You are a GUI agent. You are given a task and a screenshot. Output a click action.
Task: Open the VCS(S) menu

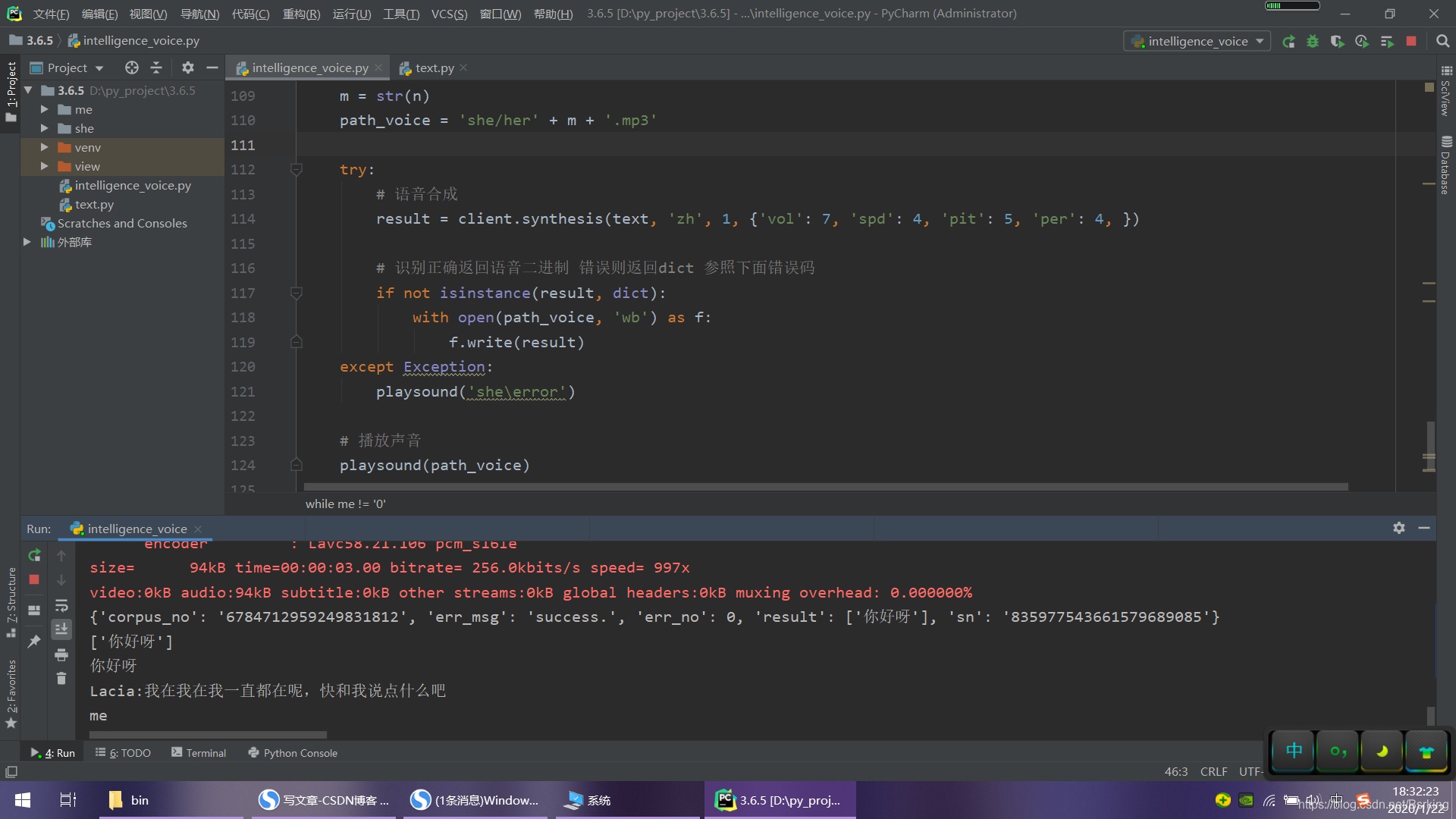coord(449,14)
